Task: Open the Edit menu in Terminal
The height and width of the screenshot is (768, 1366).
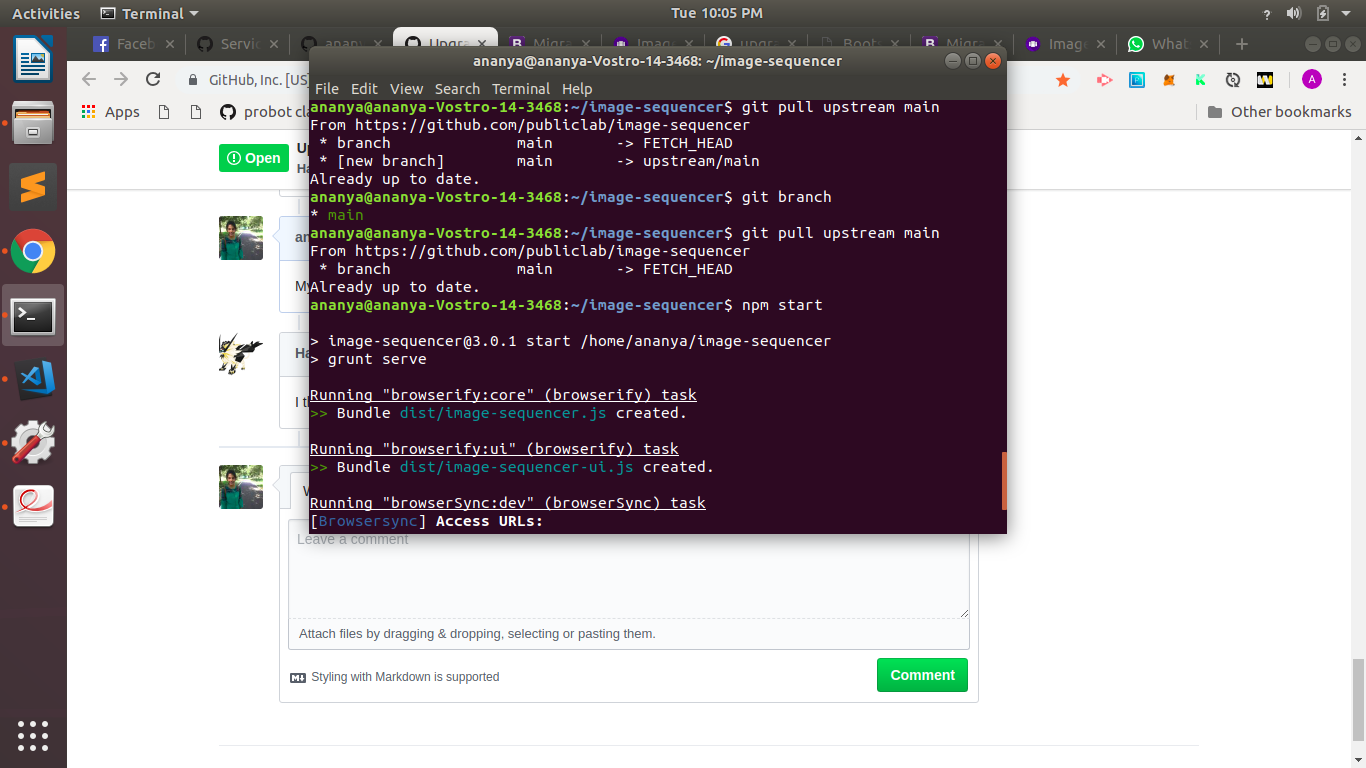Action: (x=364, y=88)
